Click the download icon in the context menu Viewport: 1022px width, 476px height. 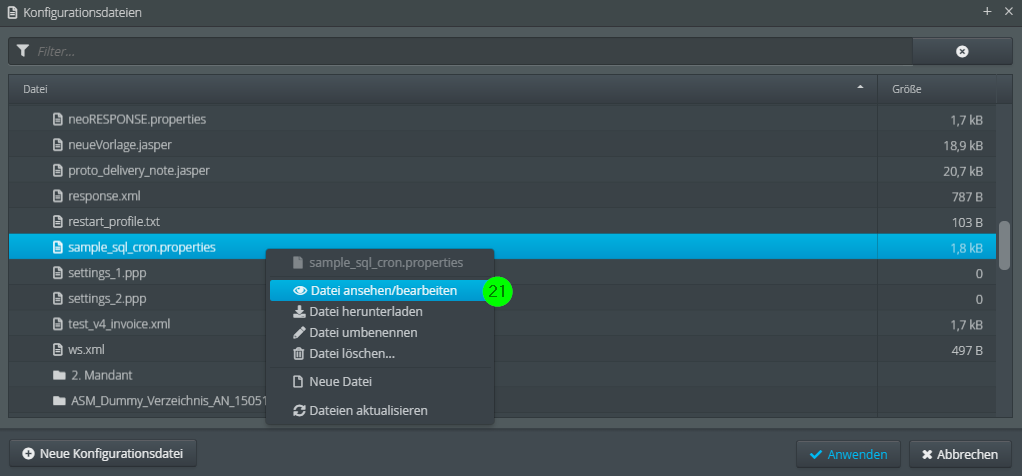coord(298,312)
